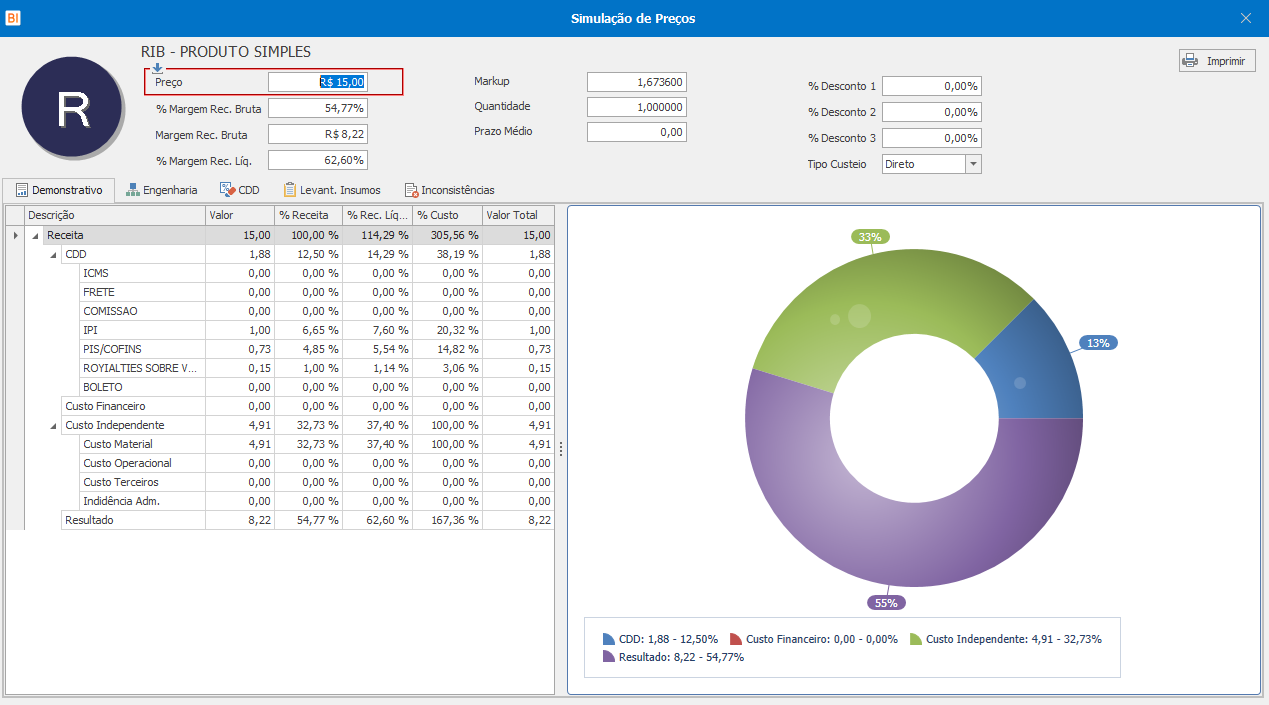This screenshot has width=1269, height=705.
Task: Toggle Resultado purple legend swatch
Action: coord(609,657)
